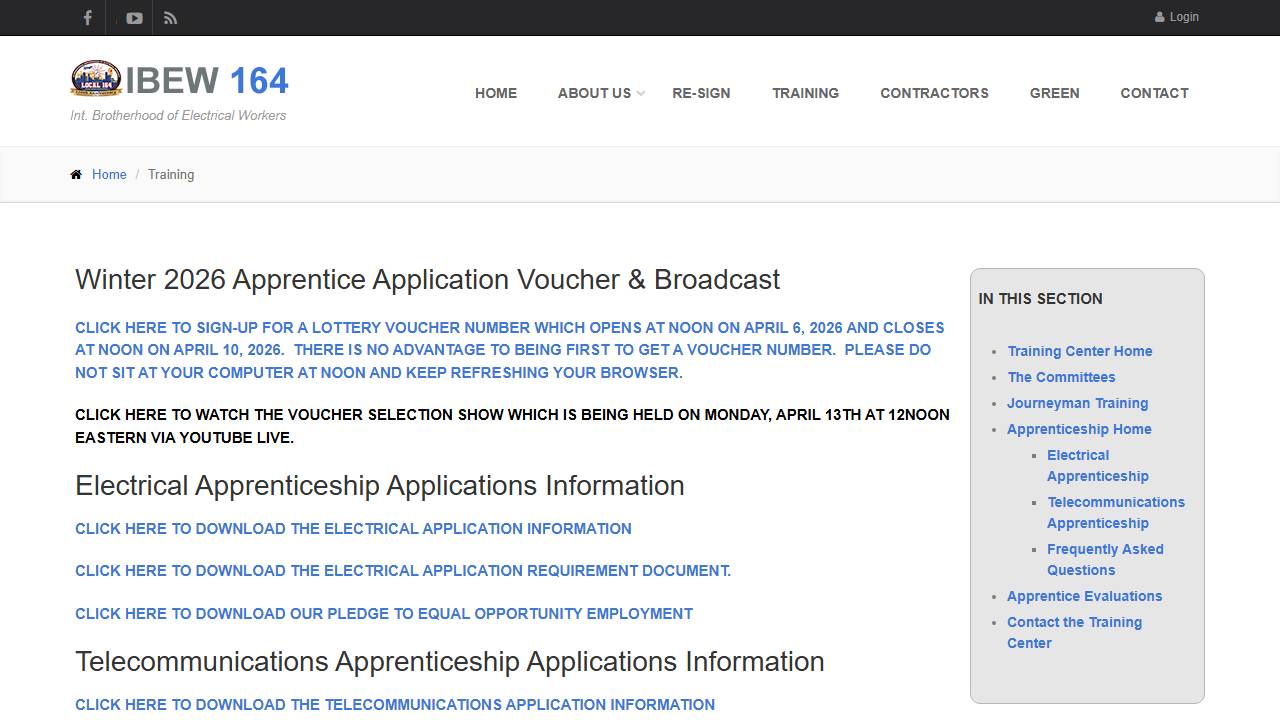1280x720 pixels.
Task: Open the Green navigation item
Action: [x=1054, y=93]
